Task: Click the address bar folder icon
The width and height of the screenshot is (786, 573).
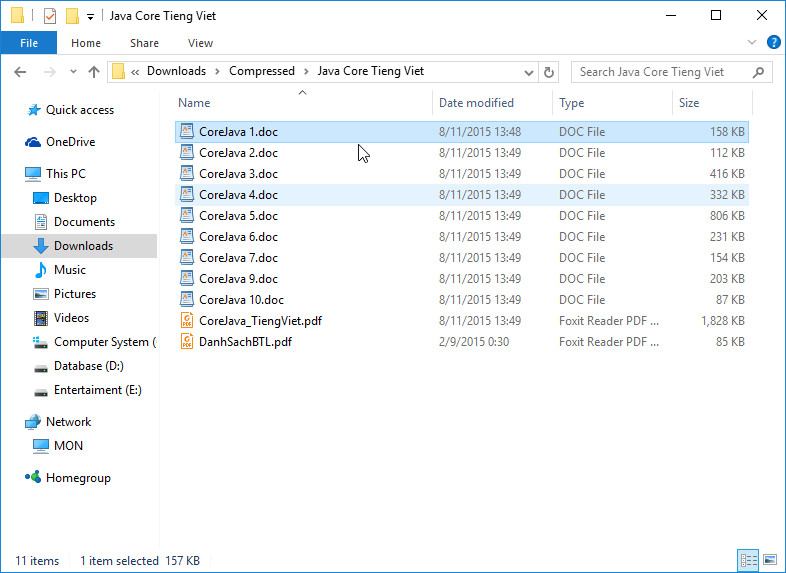Action: point(118,72)
